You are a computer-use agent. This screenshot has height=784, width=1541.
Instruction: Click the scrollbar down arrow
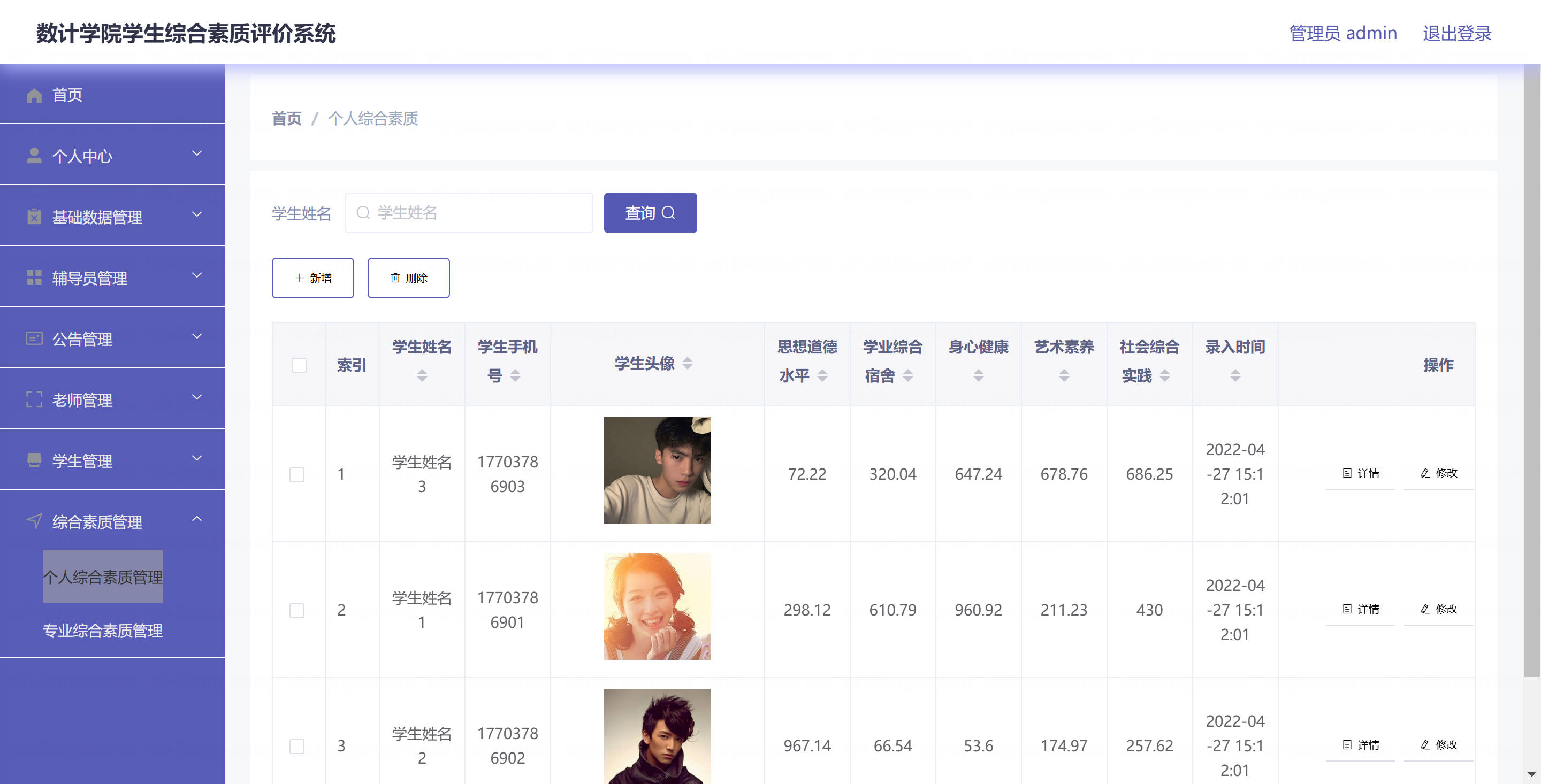pyautogui.click(x=1531, y=775)
